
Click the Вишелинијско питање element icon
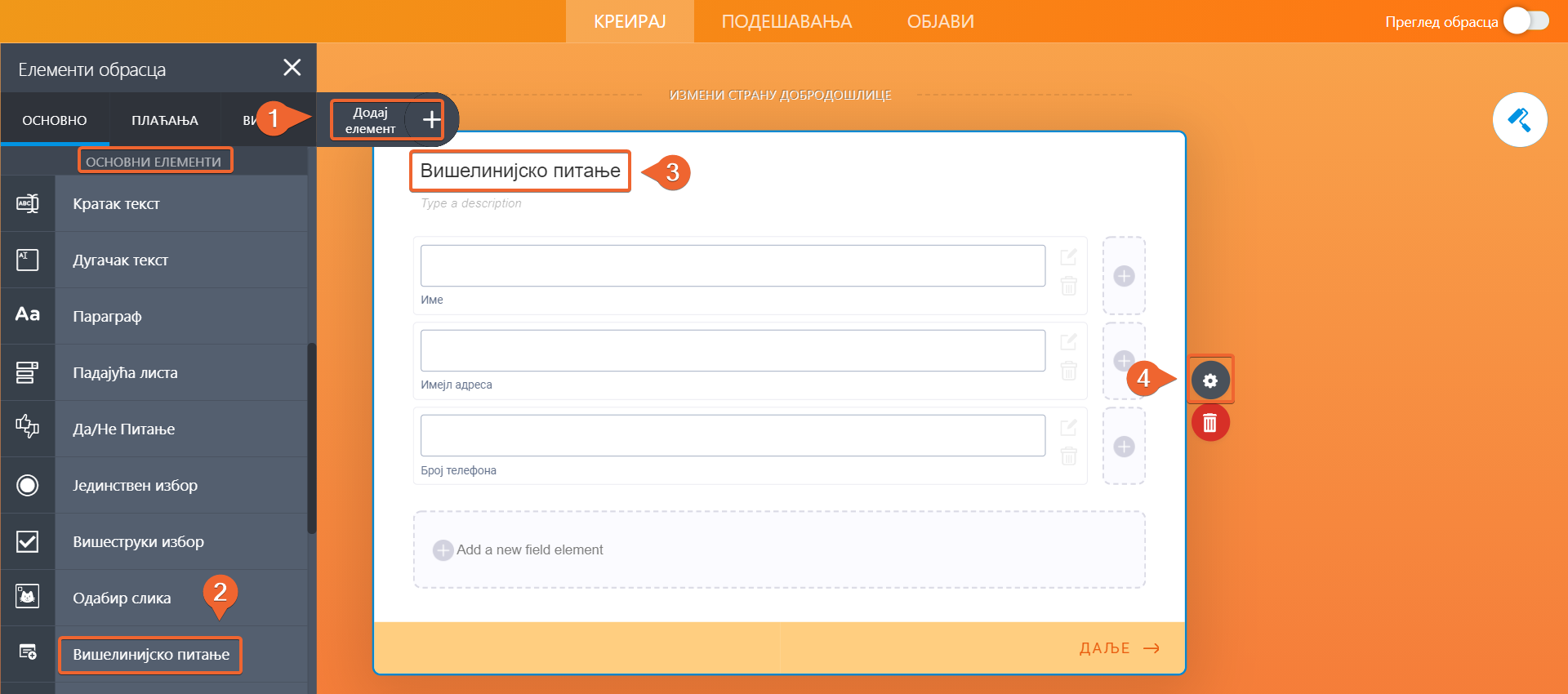[x=28, y=652]
